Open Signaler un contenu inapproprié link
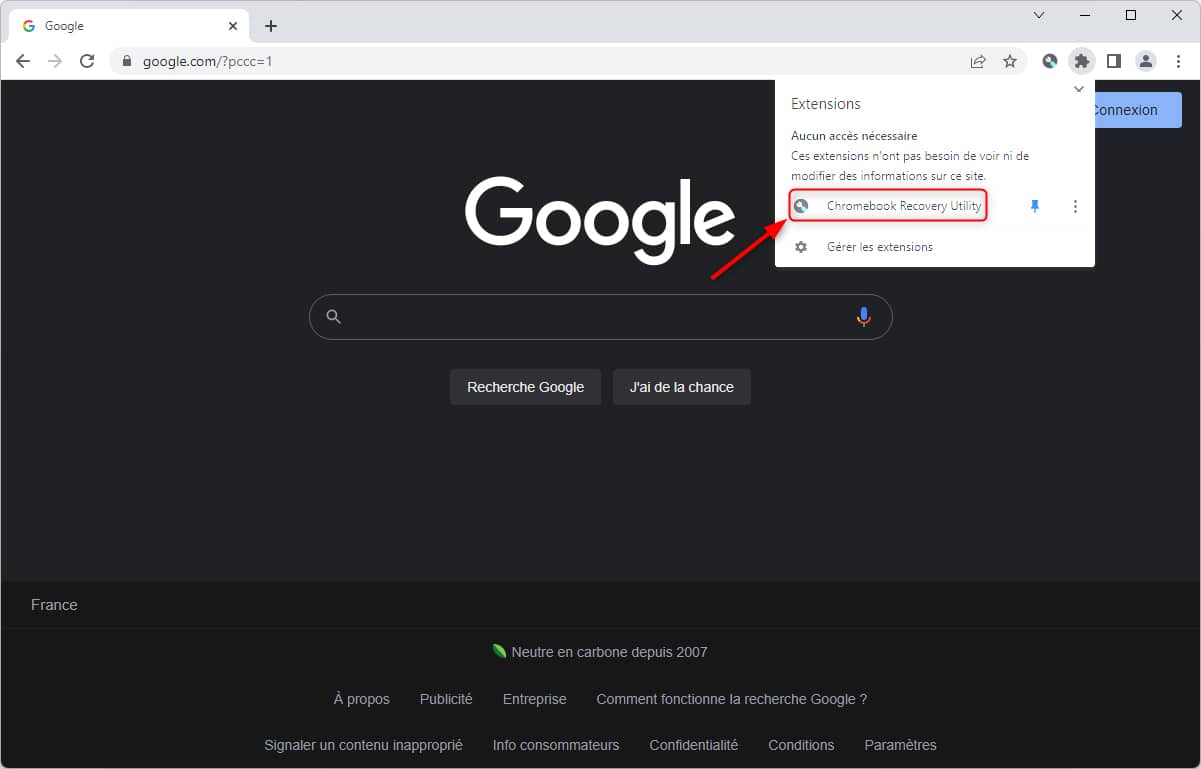Viewport: 1201px width, 769px height. tap(363, 745)
